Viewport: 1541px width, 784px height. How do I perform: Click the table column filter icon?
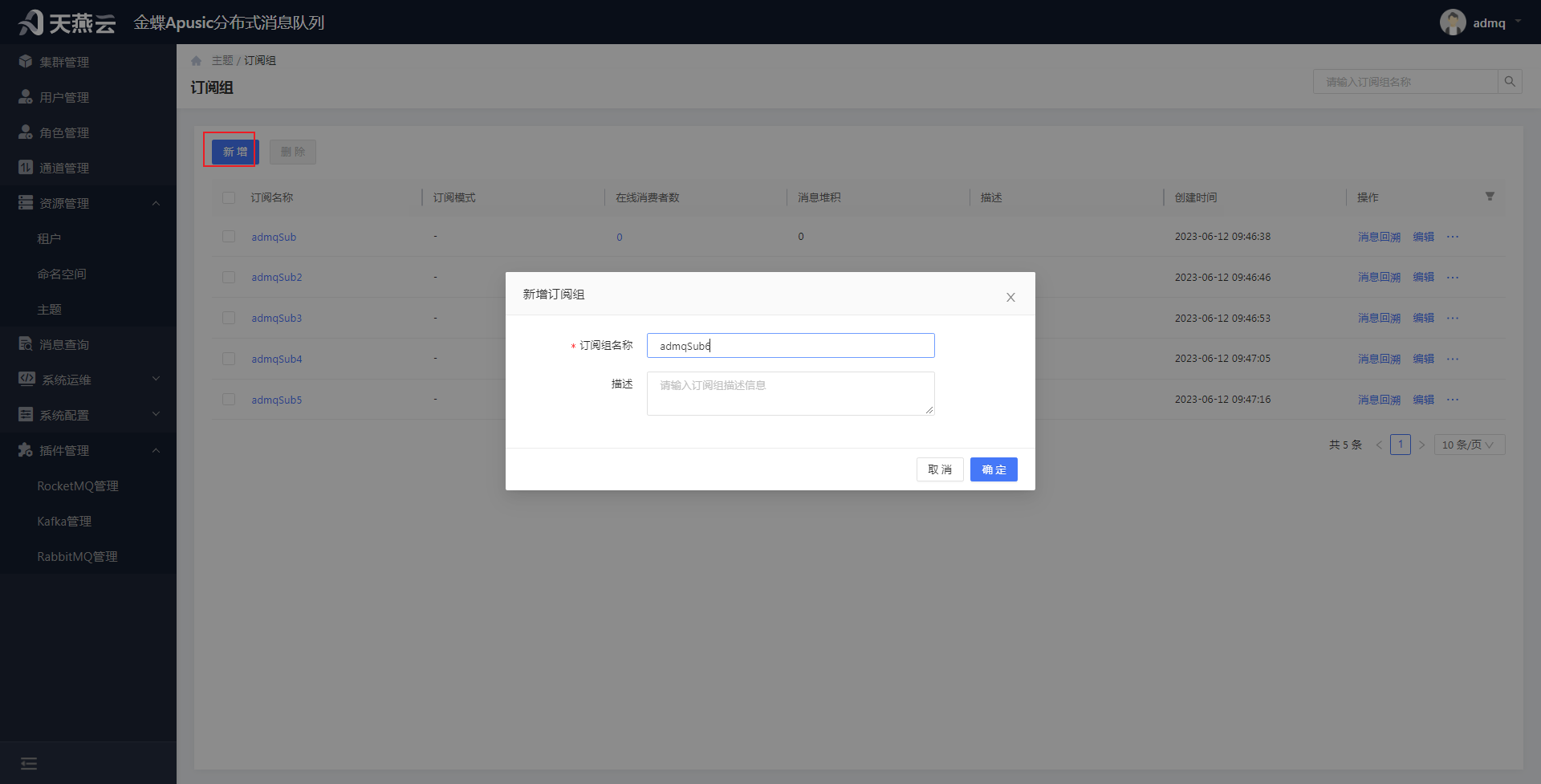pyautogui.click(x=1490, y=197)
